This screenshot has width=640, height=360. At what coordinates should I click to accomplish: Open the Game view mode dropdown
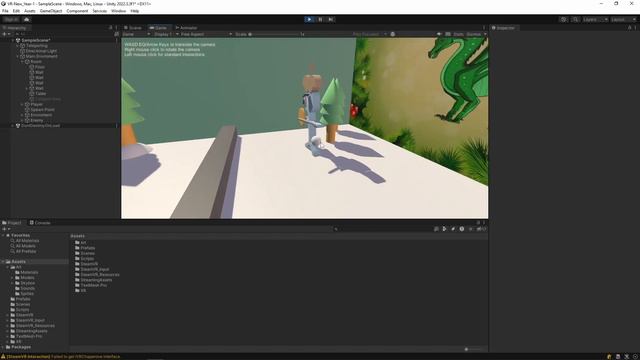click(136, 34)
